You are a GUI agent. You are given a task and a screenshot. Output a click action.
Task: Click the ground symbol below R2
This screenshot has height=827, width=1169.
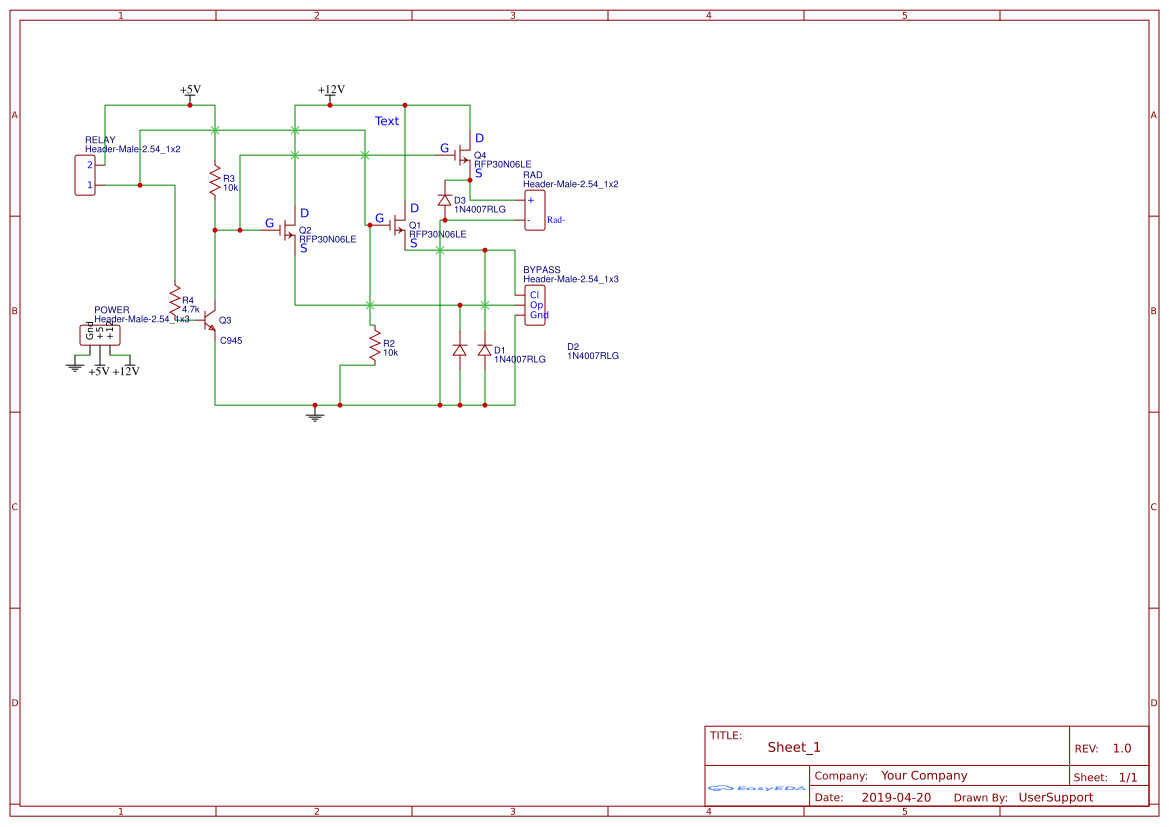[313, 414]
